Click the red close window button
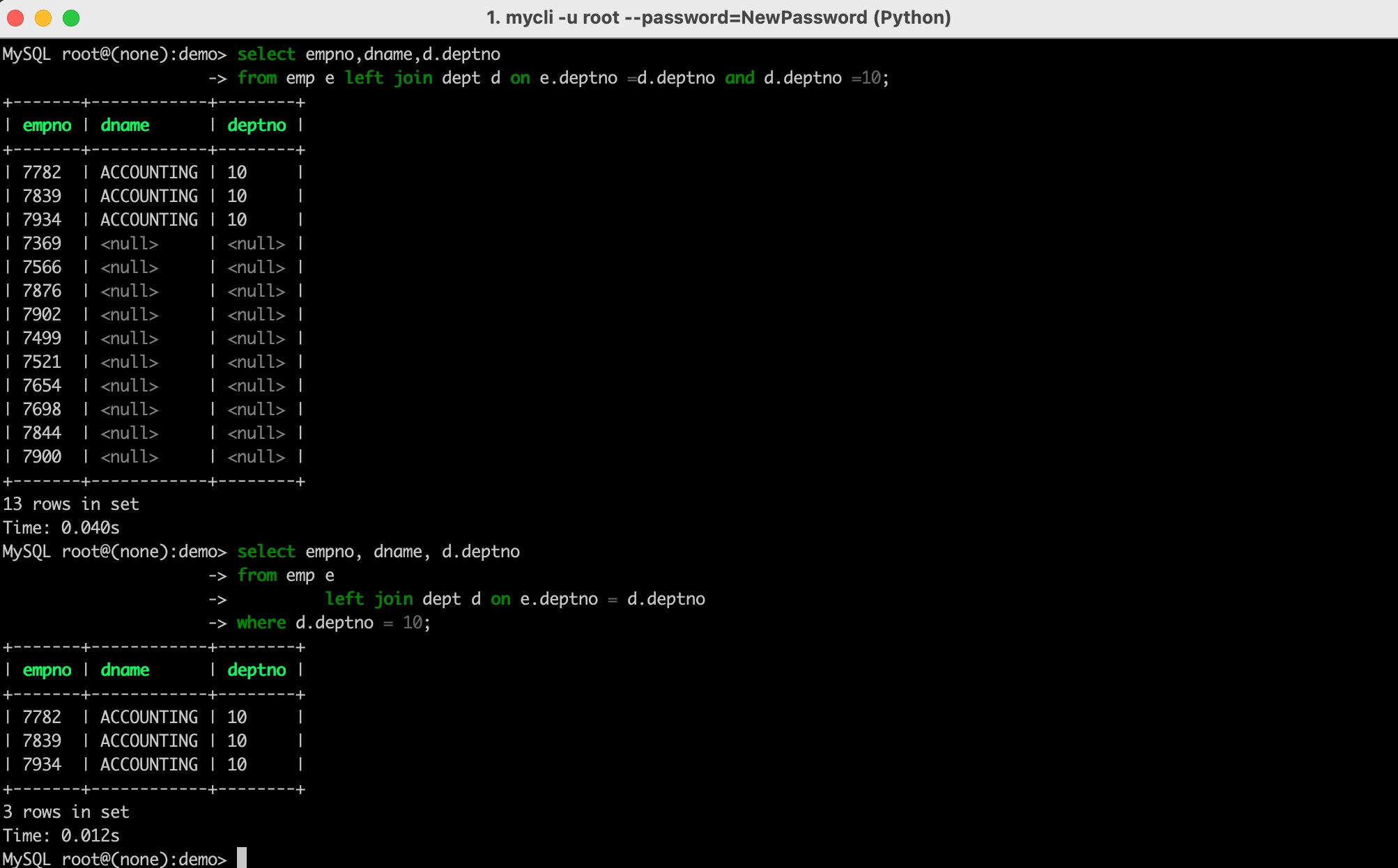This screenshot has width=1398, height=868. pyautogui.click(x=15, y=18)
